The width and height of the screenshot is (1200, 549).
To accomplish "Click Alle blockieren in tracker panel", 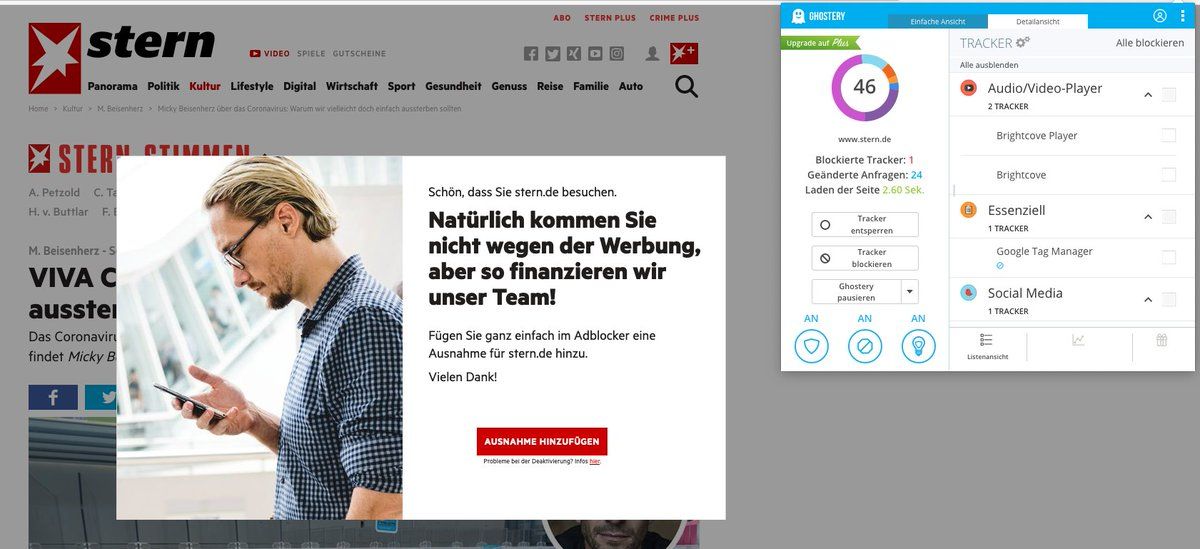I will pyautogui.click(x=1150, y=43).
